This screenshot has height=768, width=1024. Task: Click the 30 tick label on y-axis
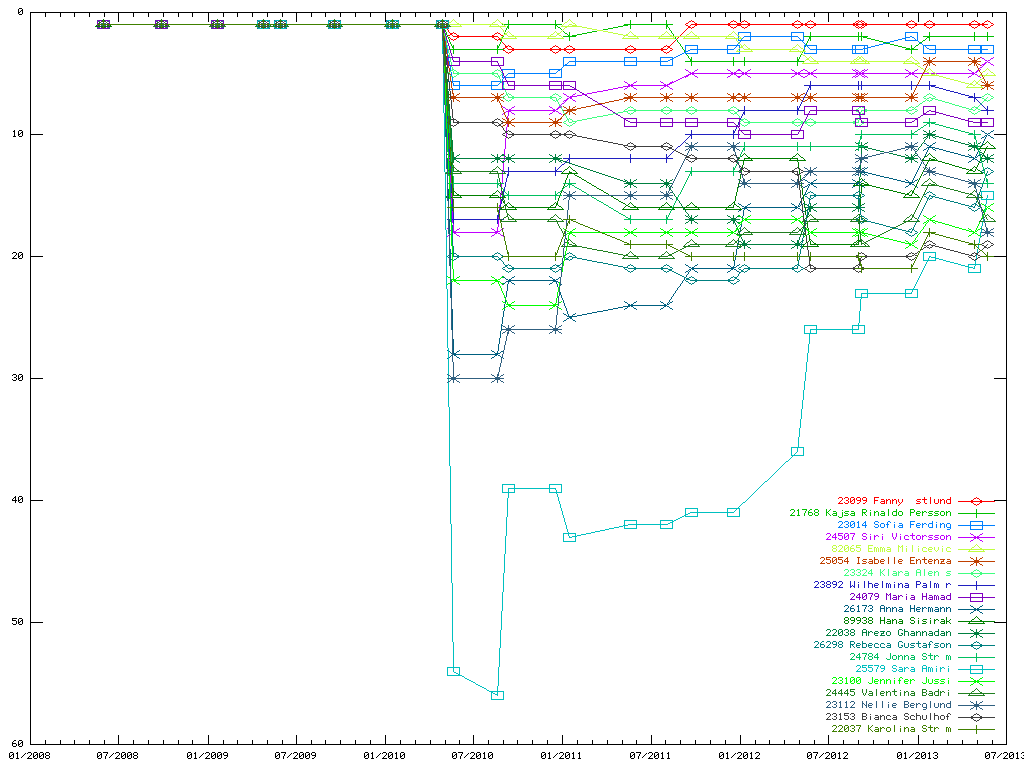point(17,378)
